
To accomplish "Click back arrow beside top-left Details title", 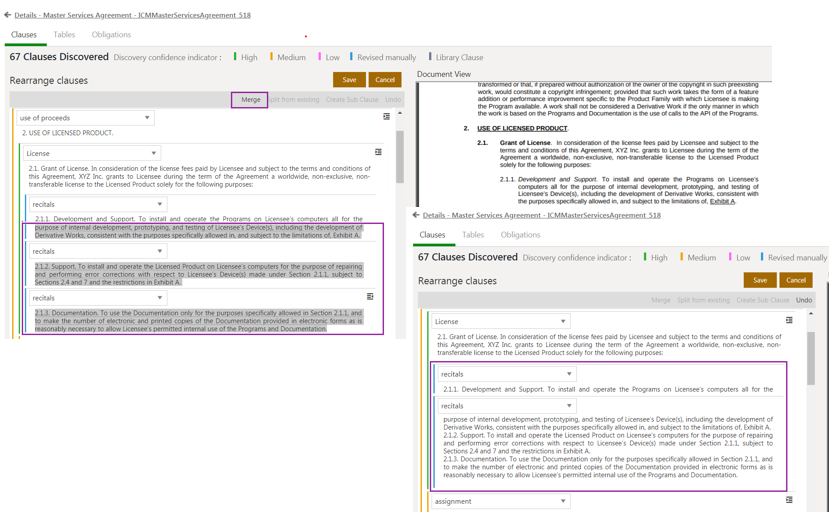I will 7,15.
